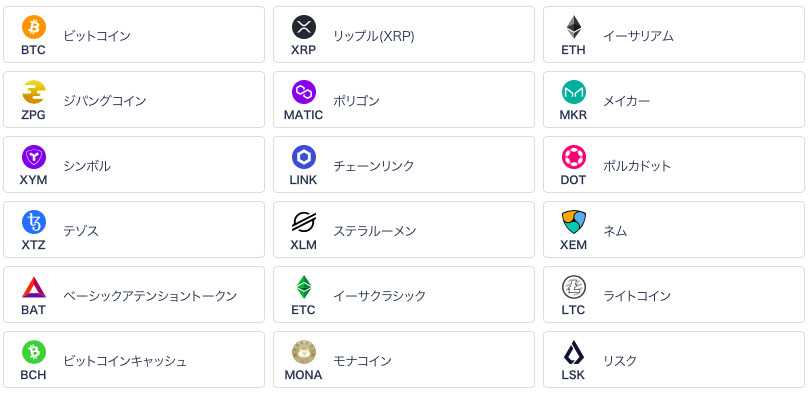Click the Basic Attention Token triangle icon
This screenshot has width=811, height=394.
pos(34,287)
